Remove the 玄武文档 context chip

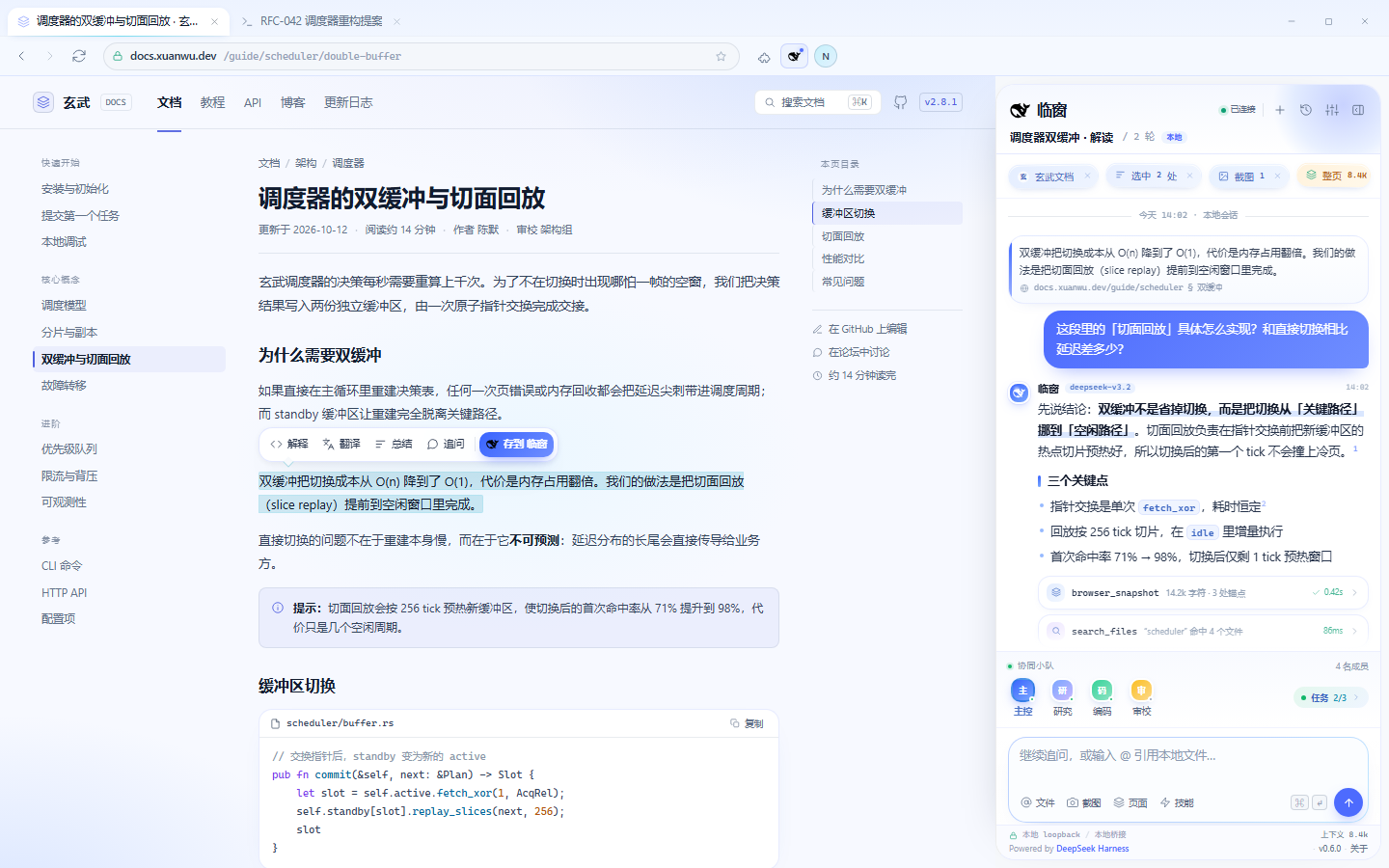[x=1087, y=176]
